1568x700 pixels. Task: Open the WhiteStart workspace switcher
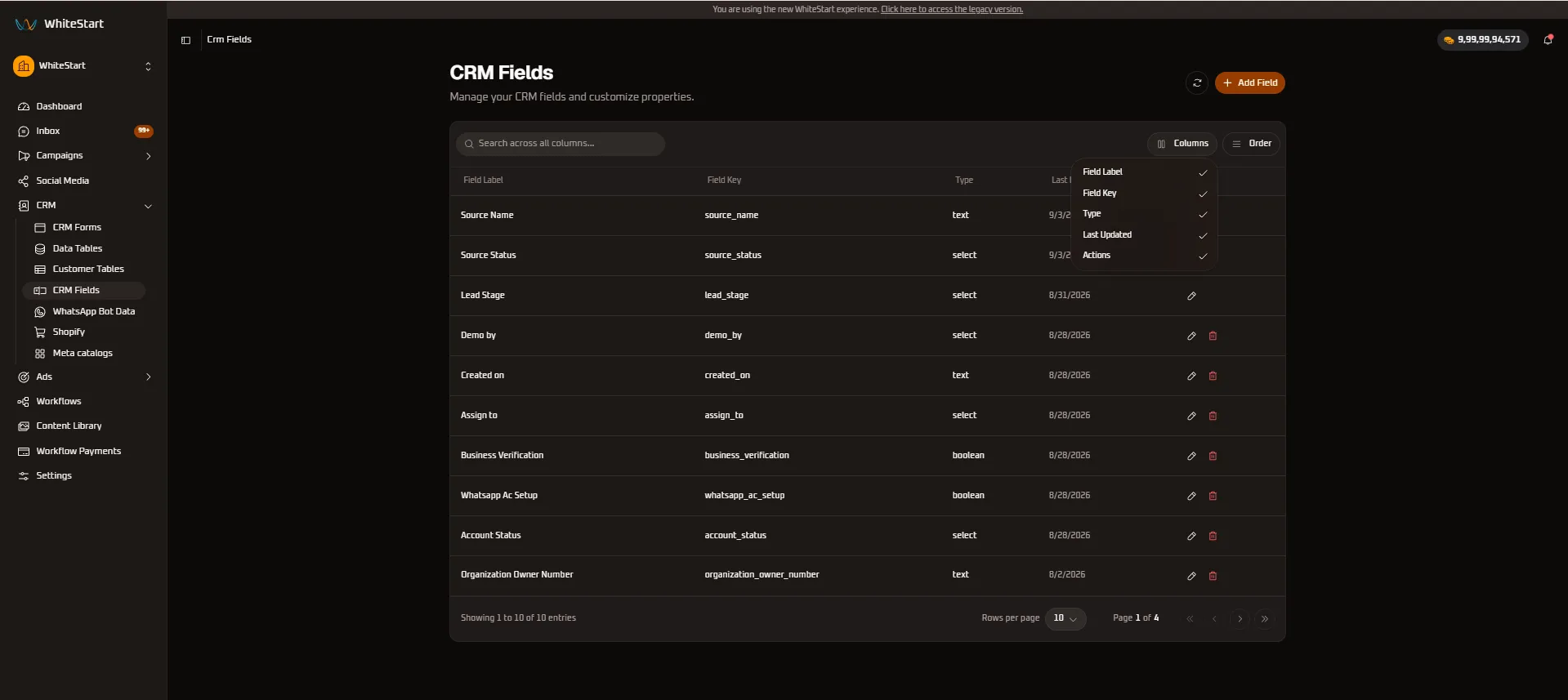tap(83, 66)
